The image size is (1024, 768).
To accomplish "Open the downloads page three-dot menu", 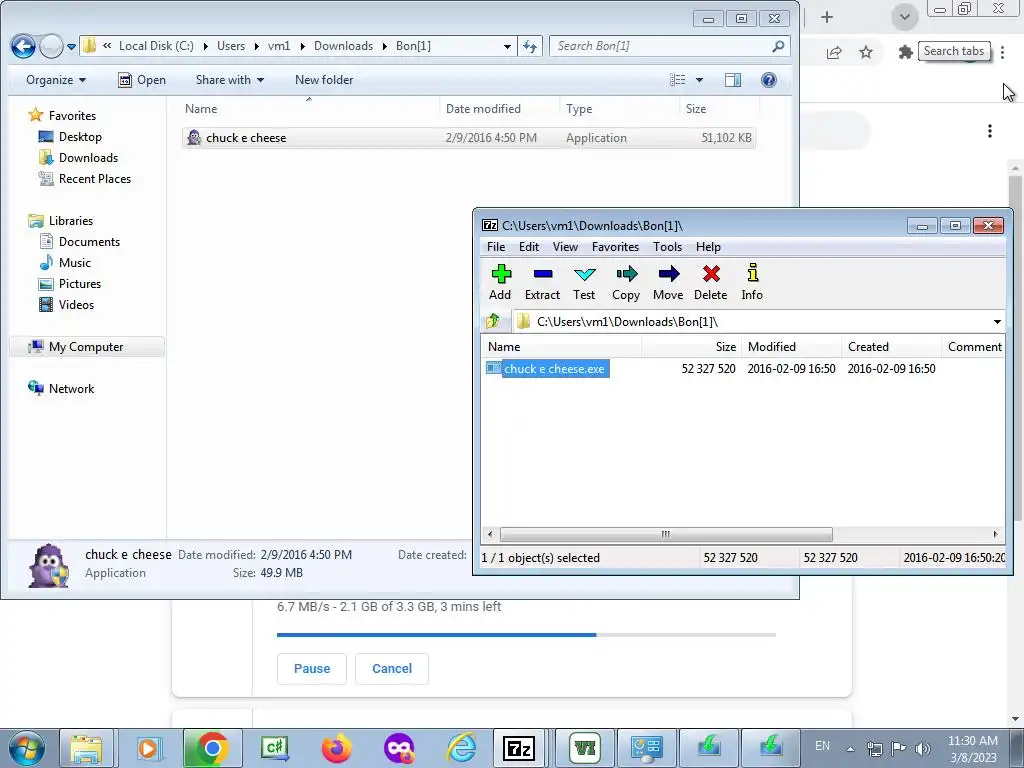I will [x=990, y=131].
